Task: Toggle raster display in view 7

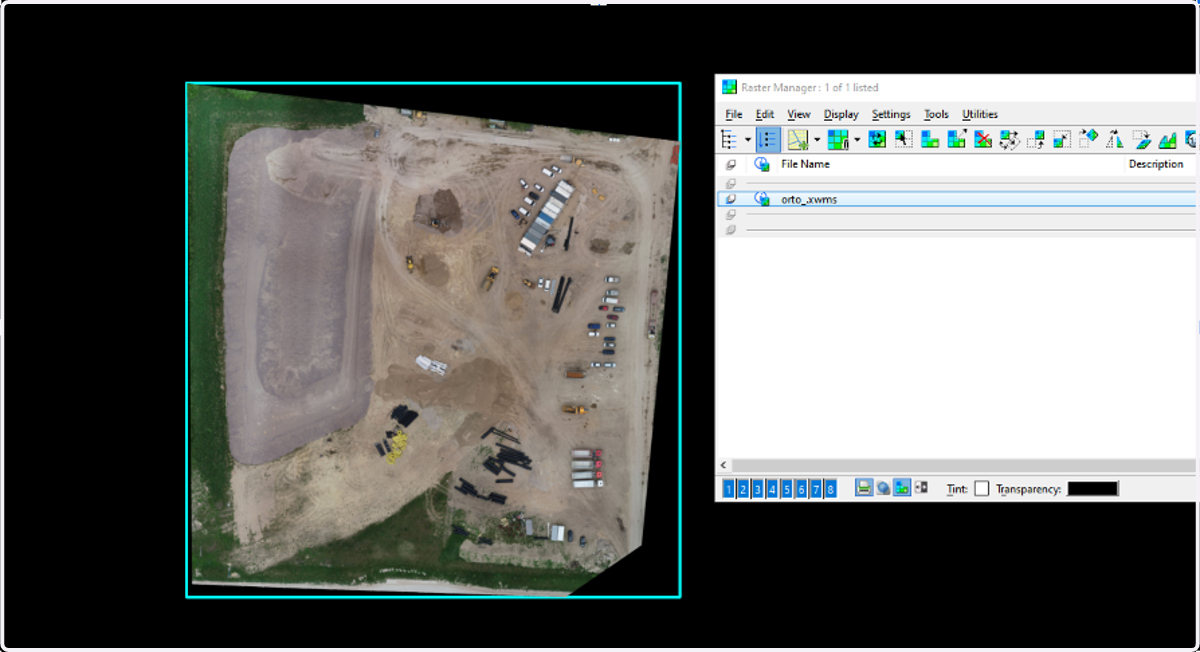Action: (x=816, y=489)
